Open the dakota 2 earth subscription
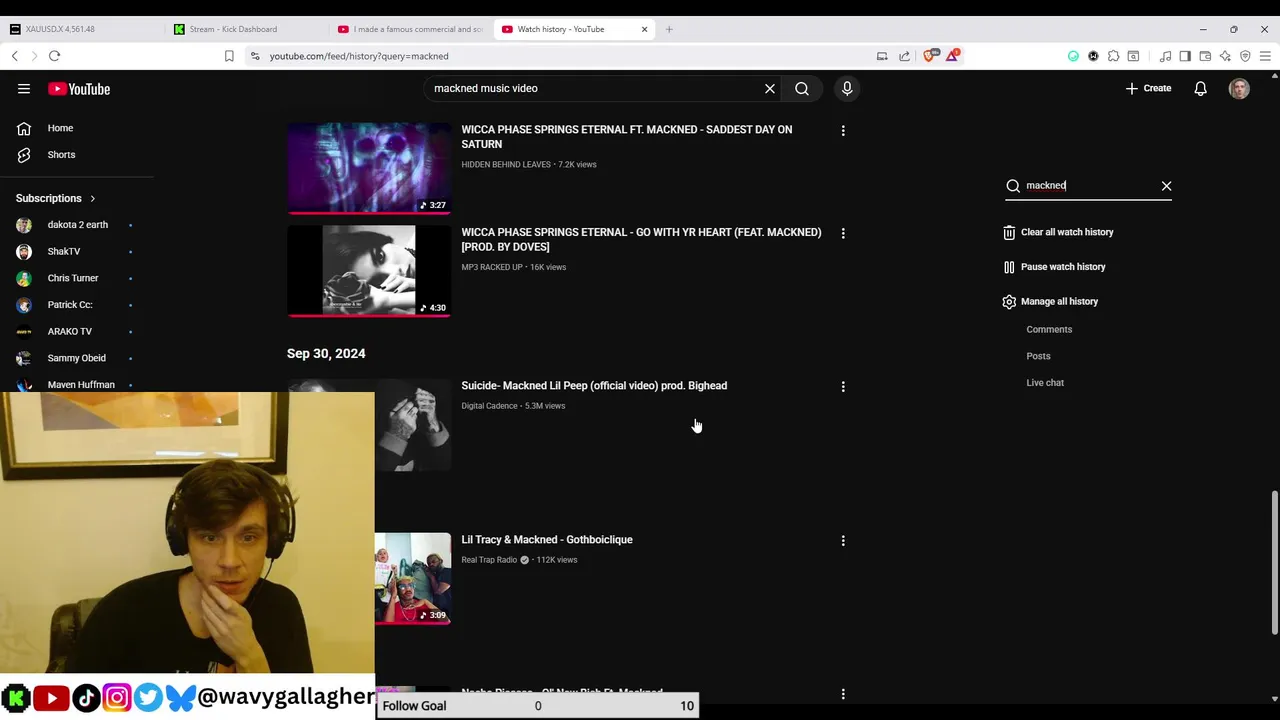Image resolution: width=1280 pixels, height=720 pixels. pos(77,225)
